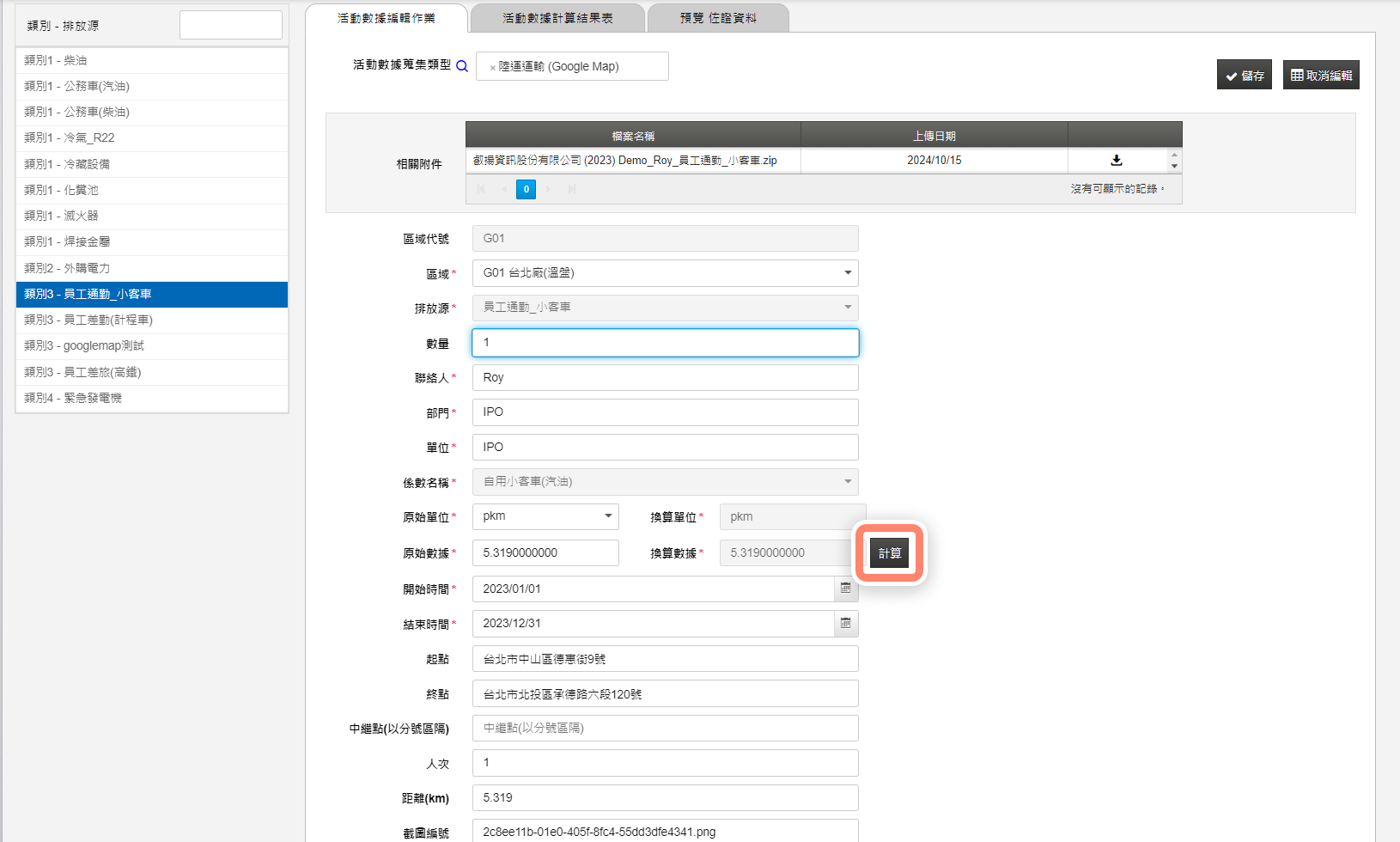Screen dimensions: 1400x842
Task: Open the 預覽 佐證資料 tab
Action: click(718, 18)
